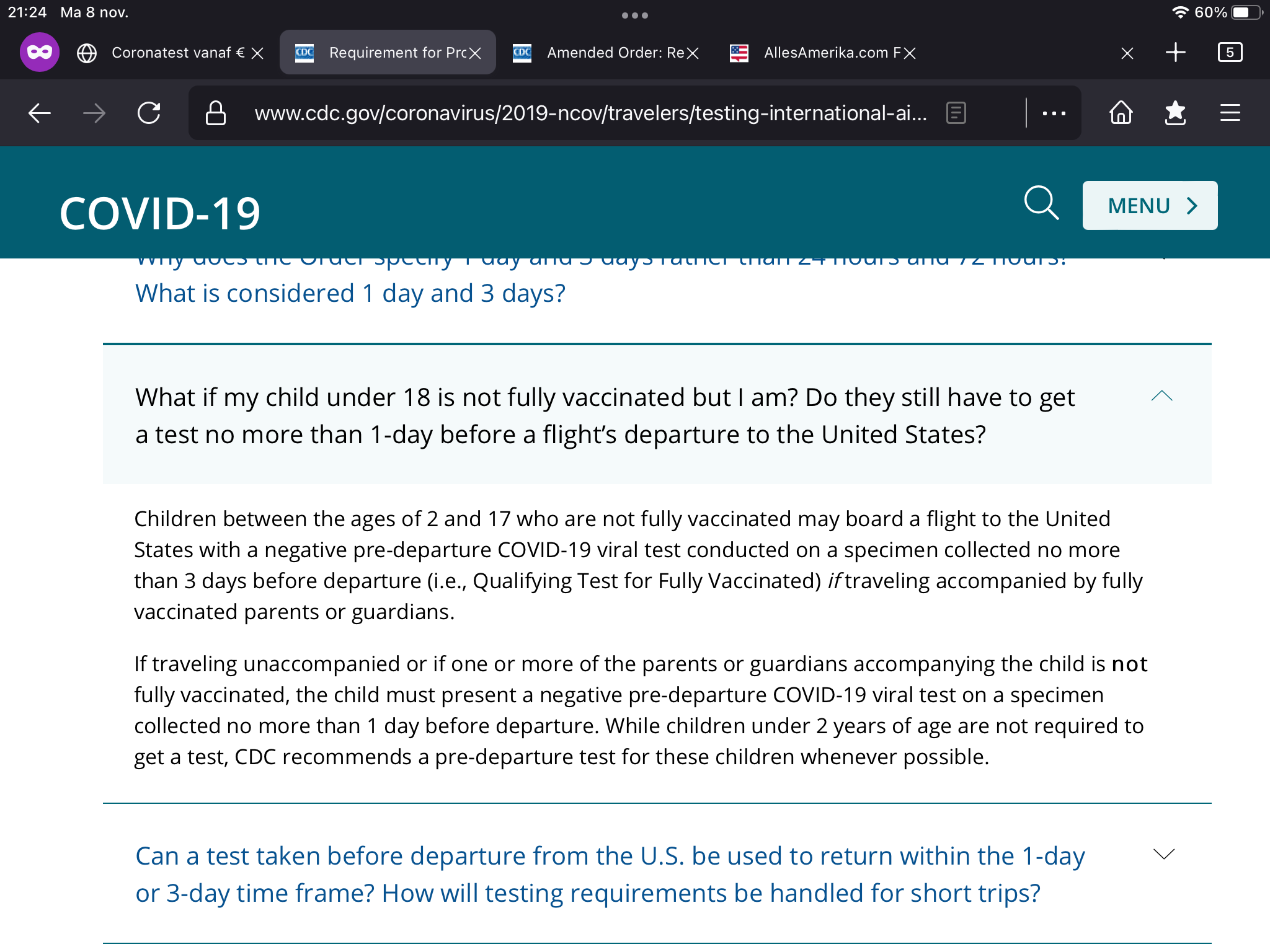
Task: Open the bookmarks star icon
Action: 1175,113
